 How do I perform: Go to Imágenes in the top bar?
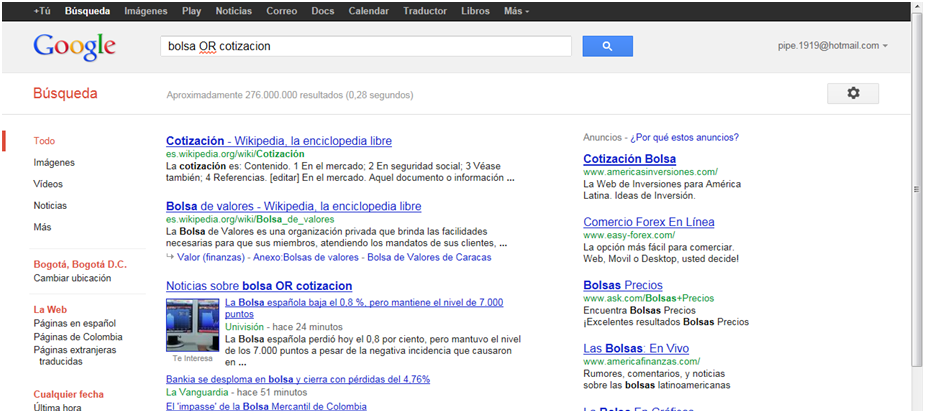[x=146, y=11]
